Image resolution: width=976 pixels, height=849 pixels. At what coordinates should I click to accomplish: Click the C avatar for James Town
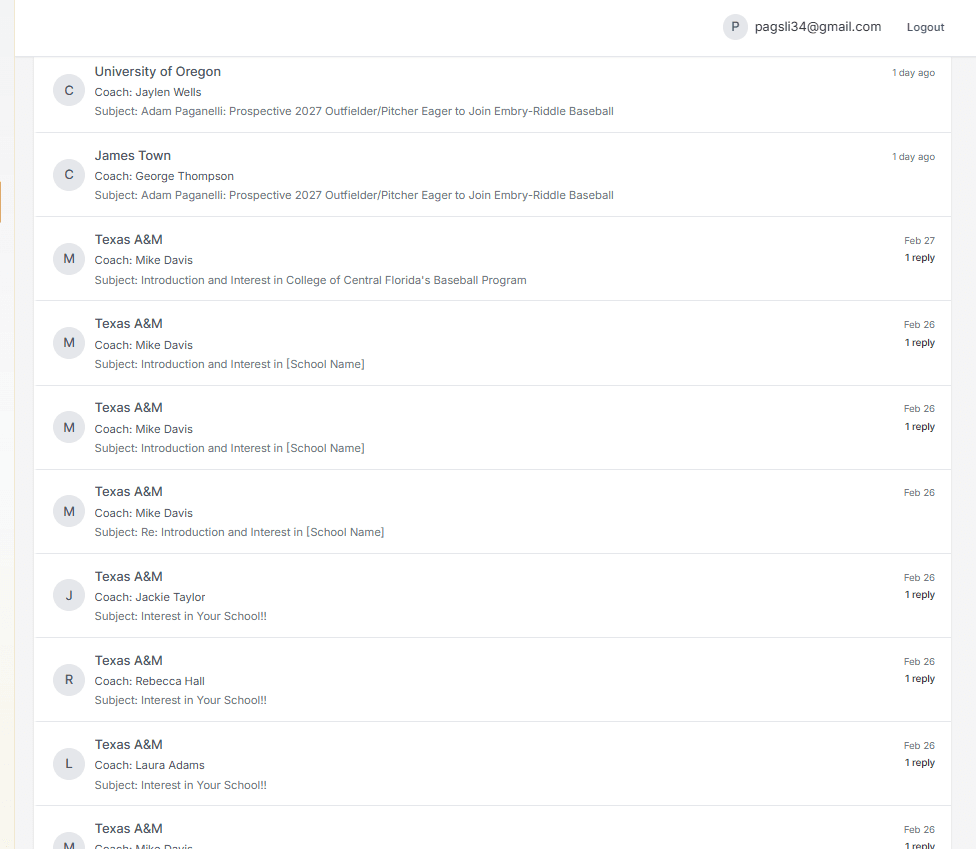click(69, 175)
